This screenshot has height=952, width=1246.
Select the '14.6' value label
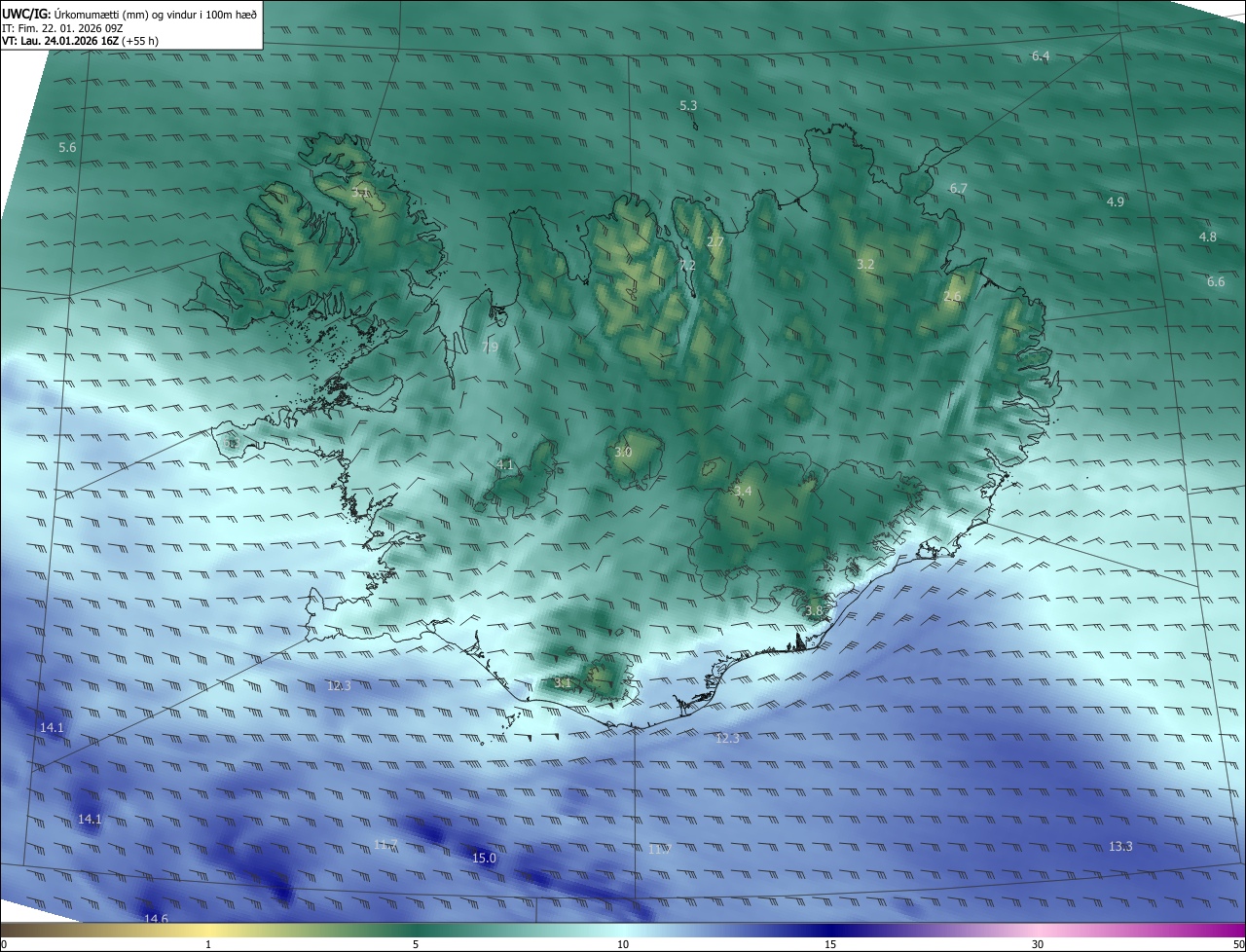(156, 919)
